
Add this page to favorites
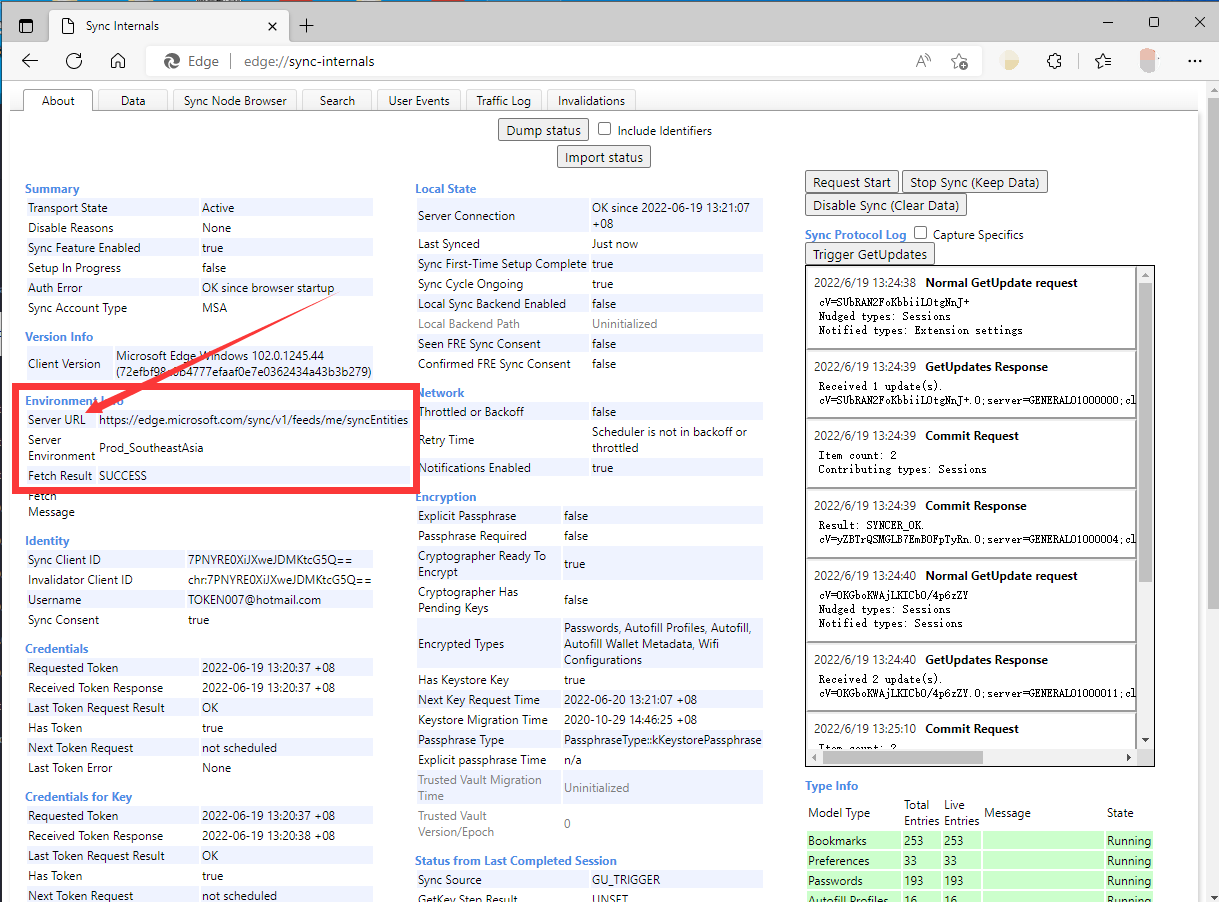959,61
